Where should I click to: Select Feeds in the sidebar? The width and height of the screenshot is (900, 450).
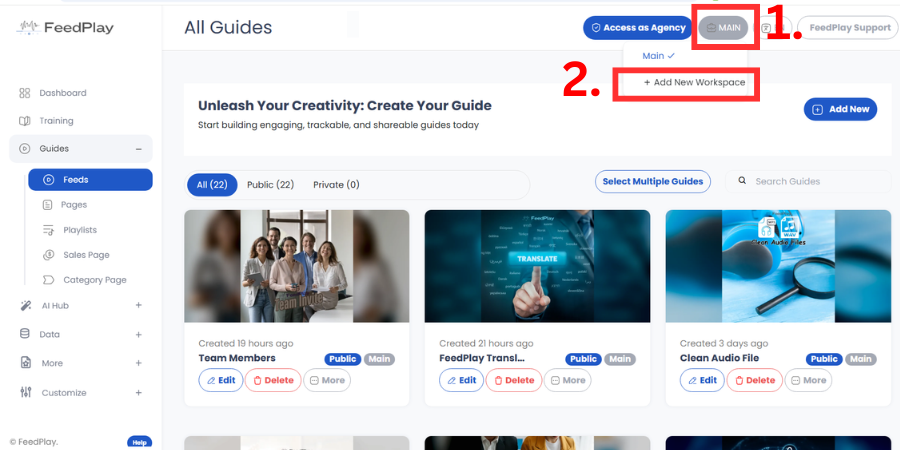point(90,180)
